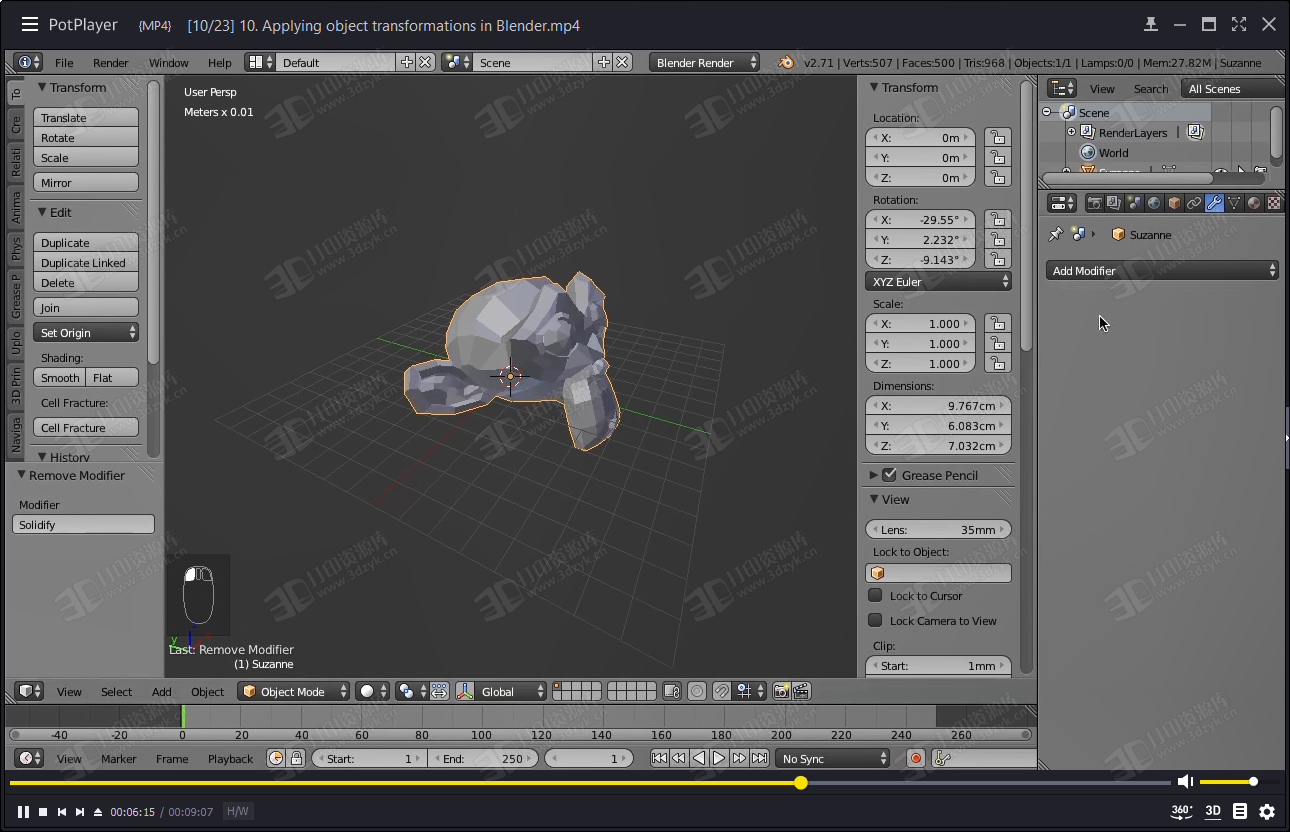Screen dimensions: 1290x832
Task: Open the Object Data triangle icon
Action: (x=1234, y=203)
